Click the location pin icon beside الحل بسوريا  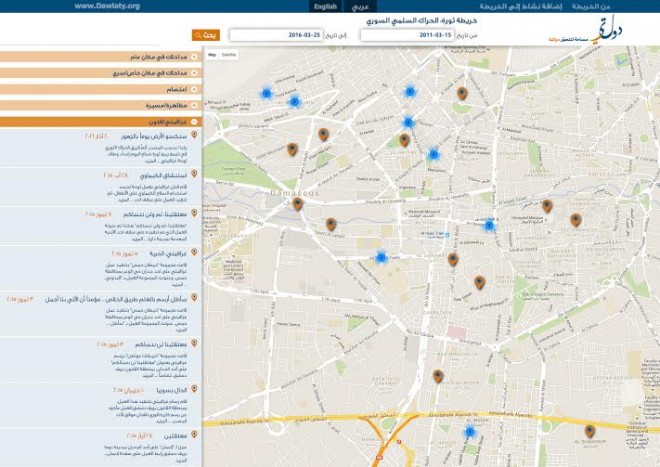coord(194,389)
